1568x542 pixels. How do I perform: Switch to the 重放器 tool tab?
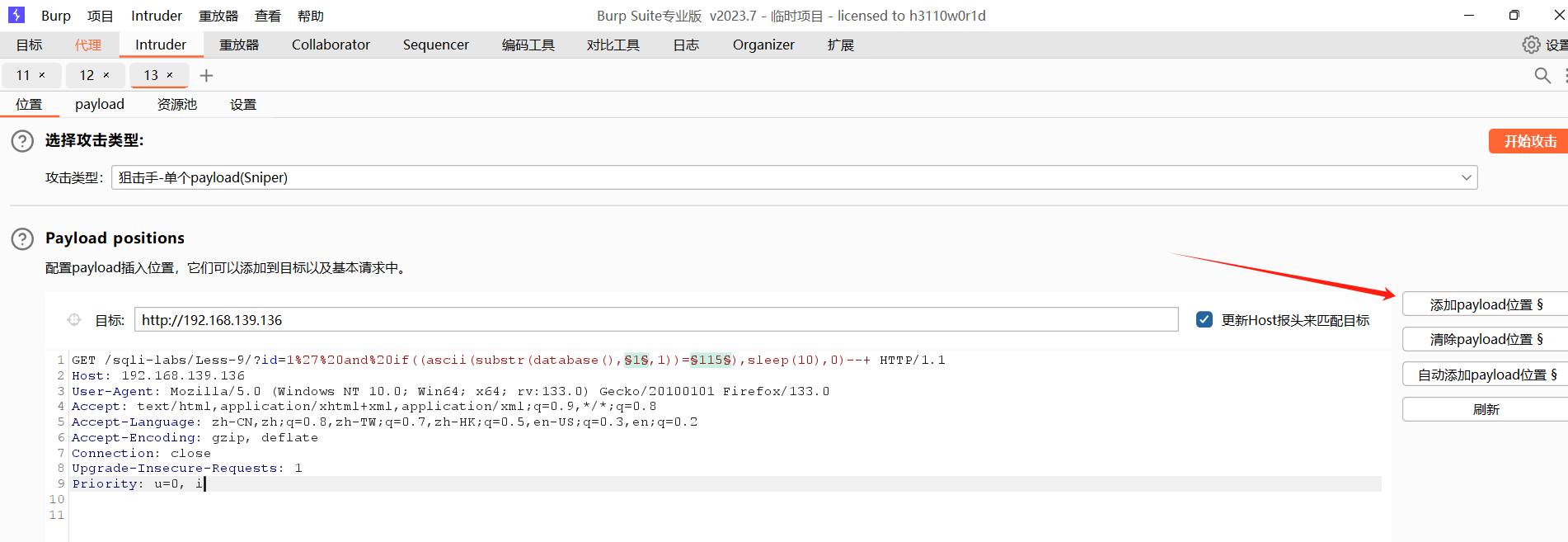click(239, 45)
